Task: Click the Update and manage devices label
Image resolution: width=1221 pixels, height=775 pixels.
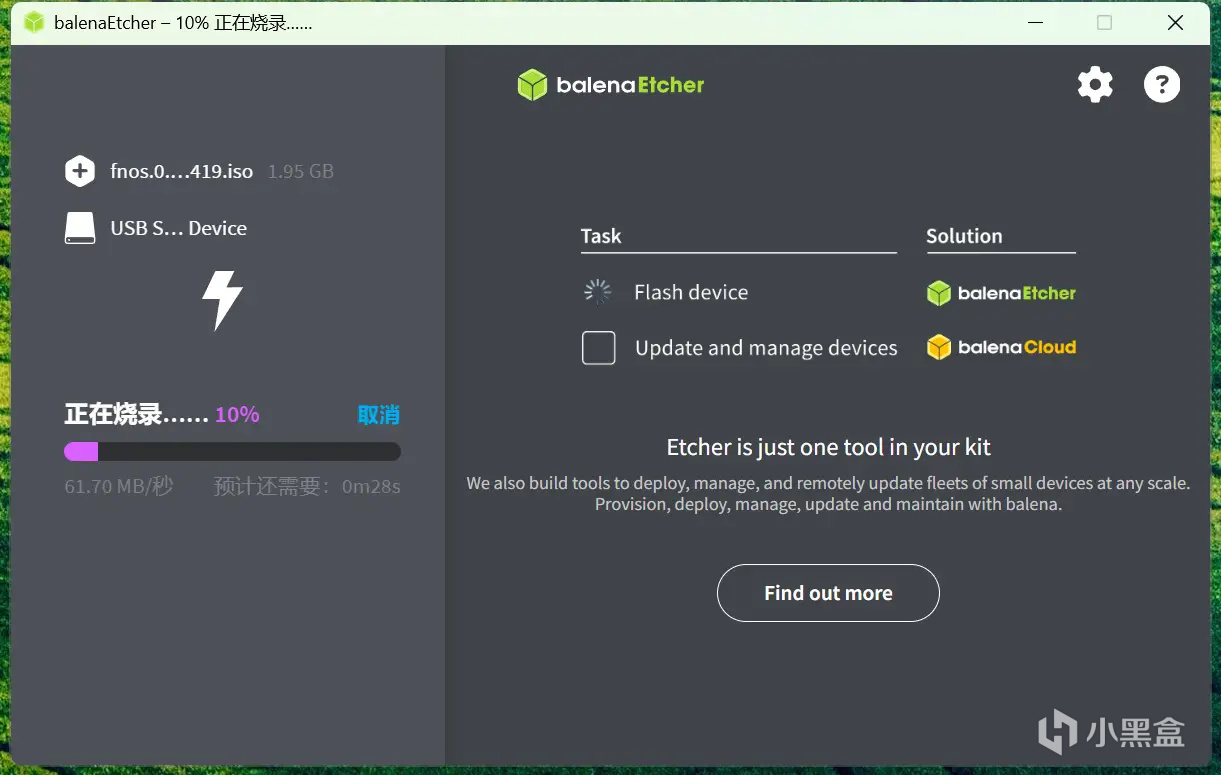Action: [766, 348]
